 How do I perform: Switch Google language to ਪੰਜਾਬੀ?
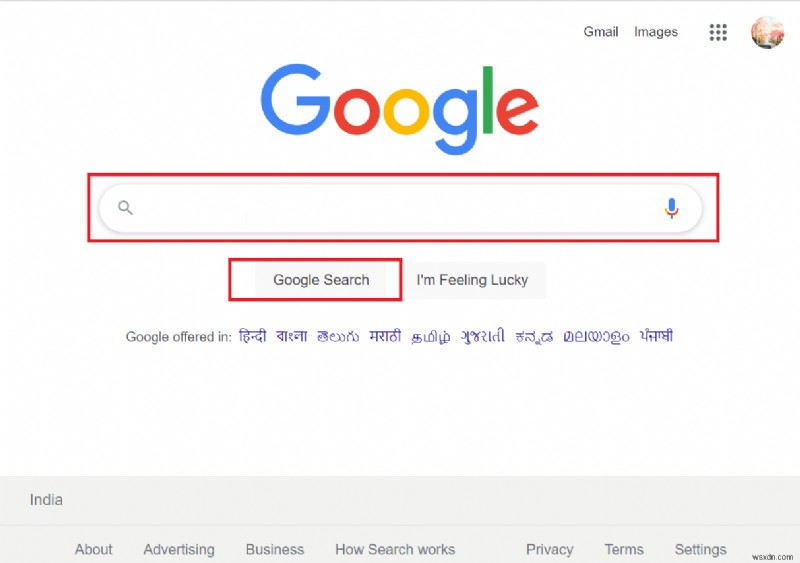(x=656, y=336)
